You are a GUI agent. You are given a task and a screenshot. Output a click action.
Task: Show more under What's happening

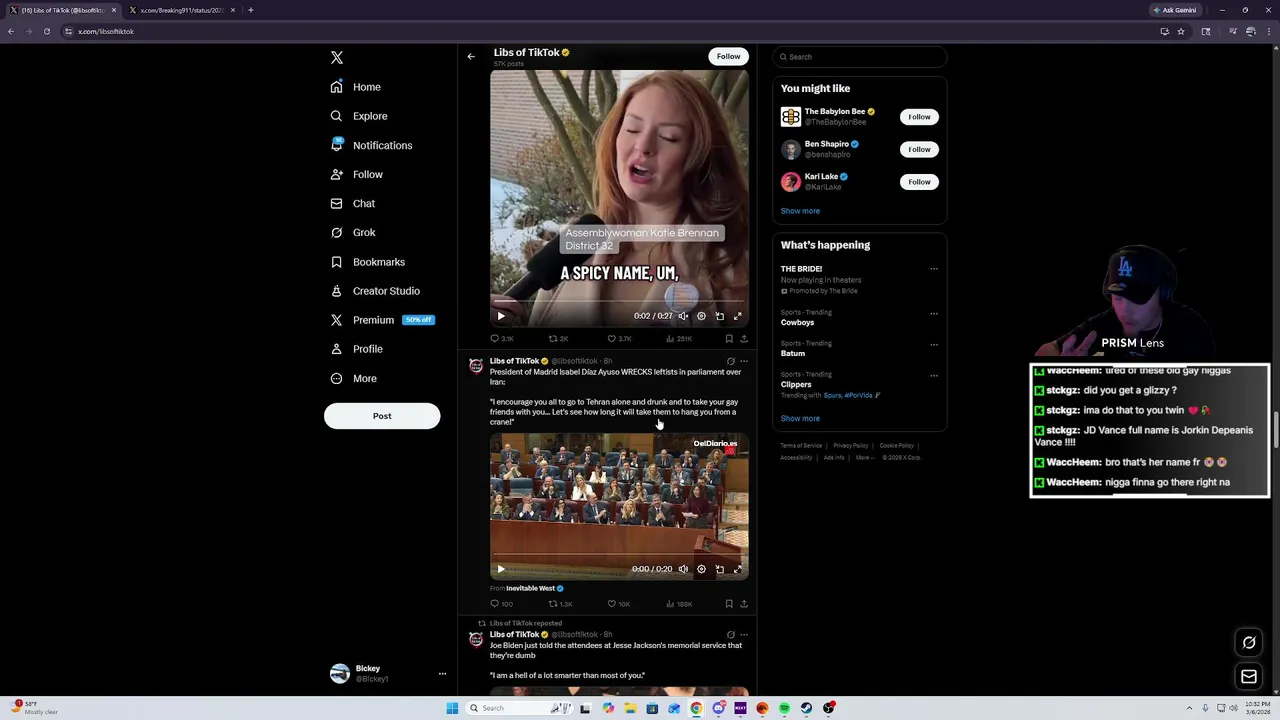[x=800, y=419]
